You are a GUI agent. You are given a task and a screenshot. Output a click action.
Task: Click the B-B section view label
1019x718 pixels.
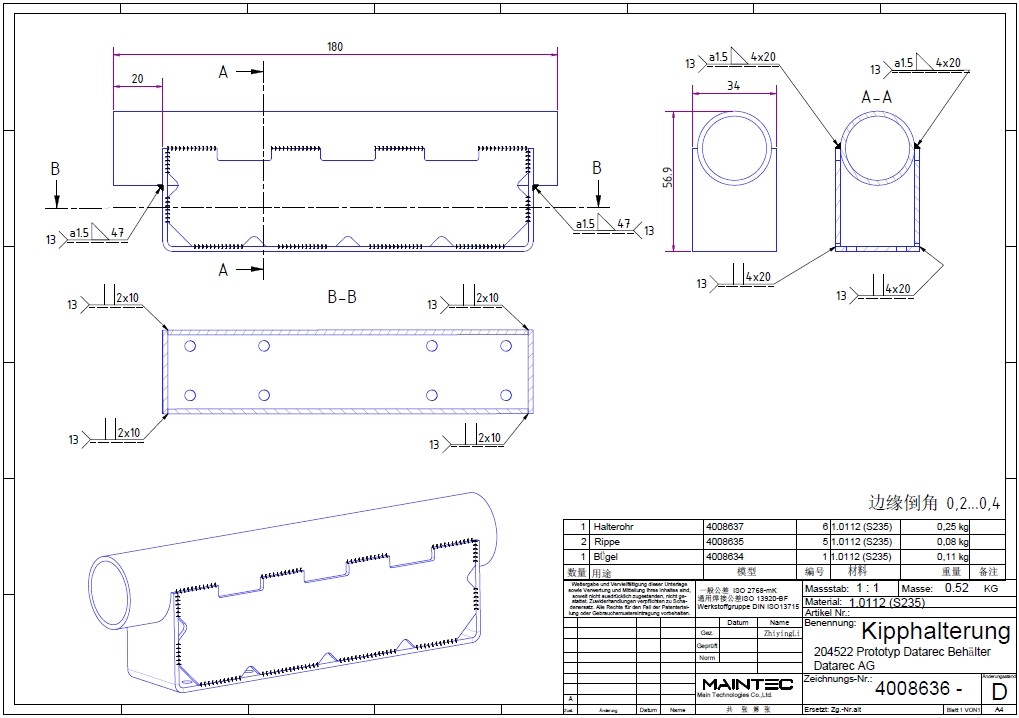click(343, 297)
